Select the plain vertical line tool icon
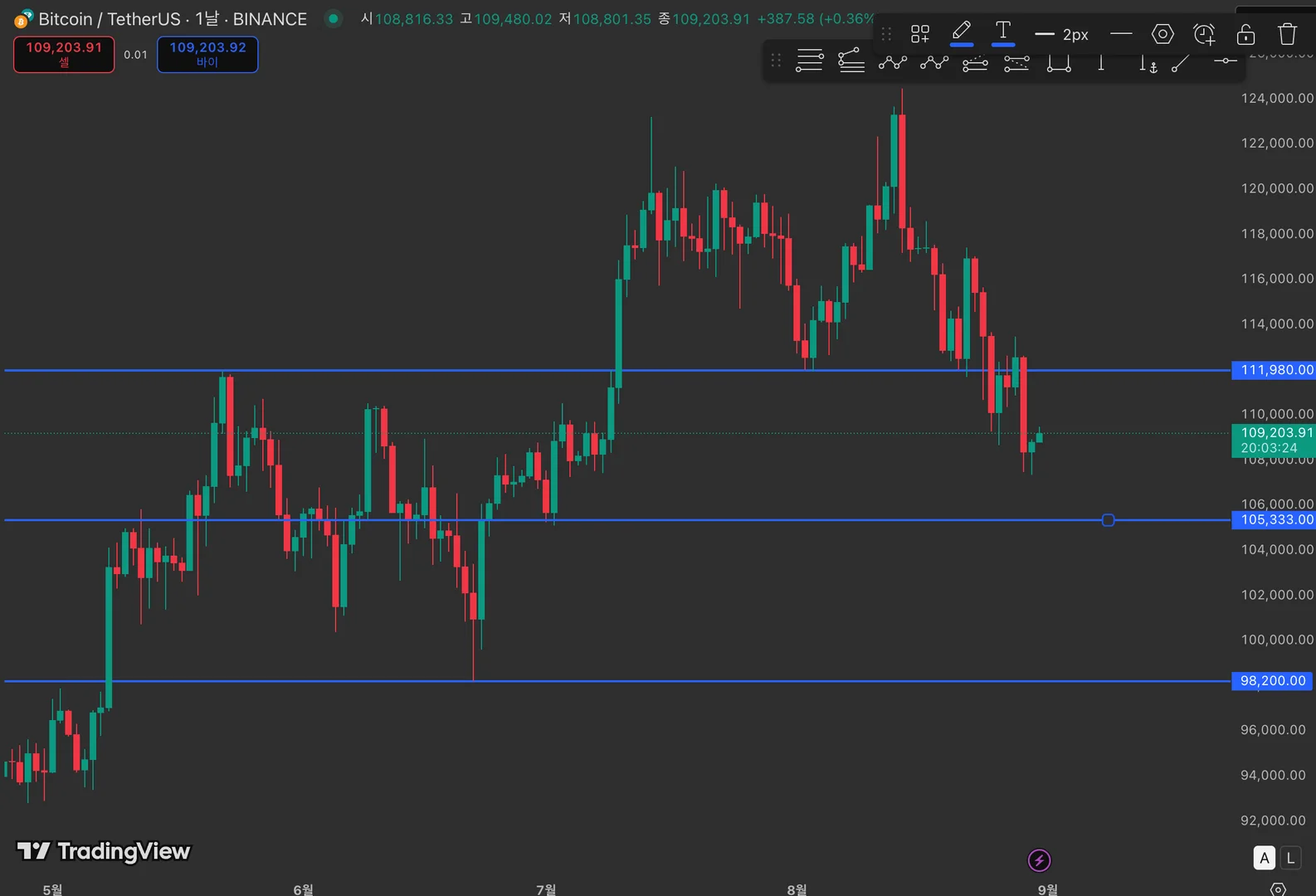This screenshot has width=1316, height=896. pos(1101,62)
